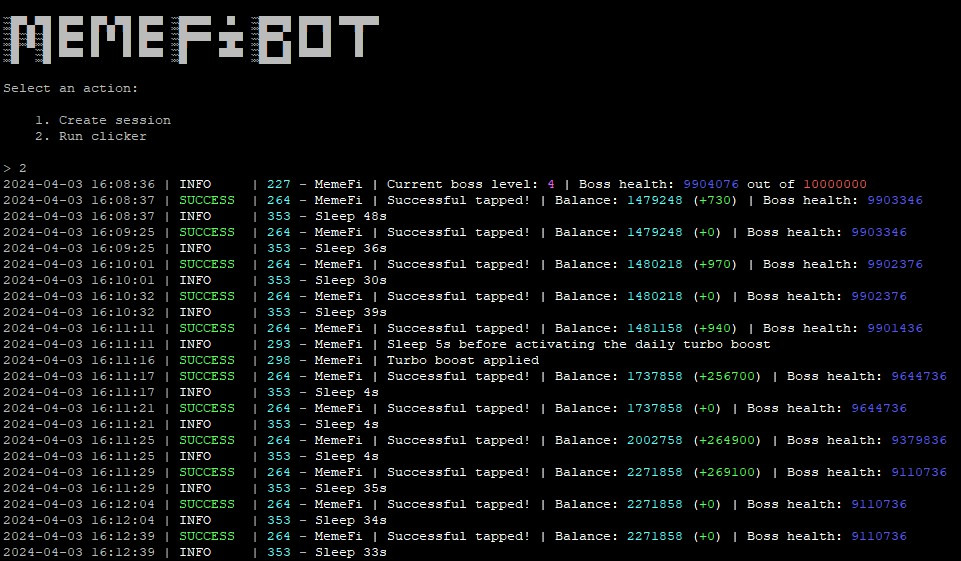Image resolution: width=961 pixels, height=561 pixels.
Task: Click INFO label at 16:12:39
Action: [195, 552]
